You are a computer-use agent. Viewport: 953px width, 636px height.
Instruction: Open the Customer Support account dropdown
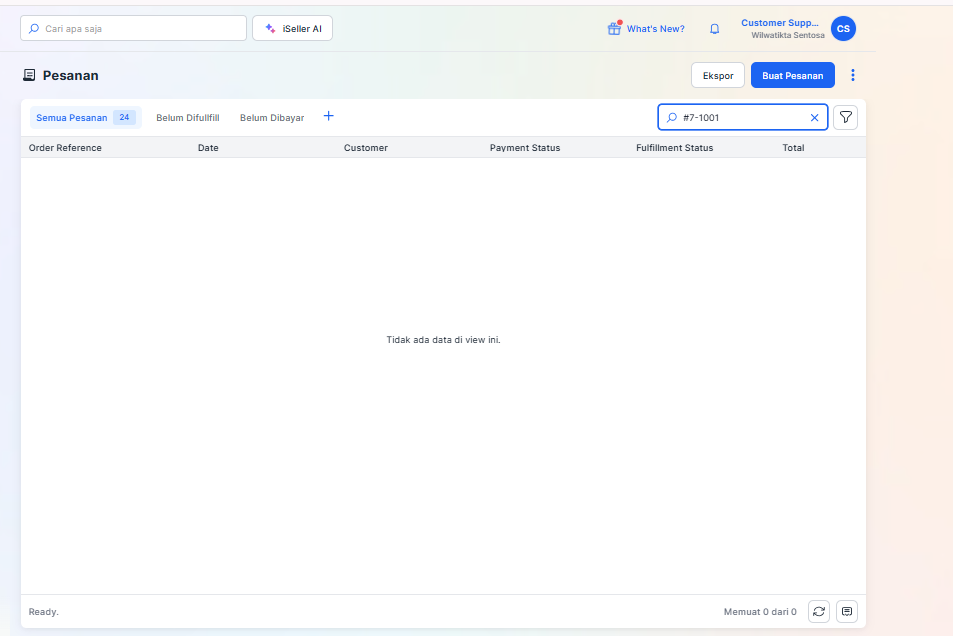point(782,28)
